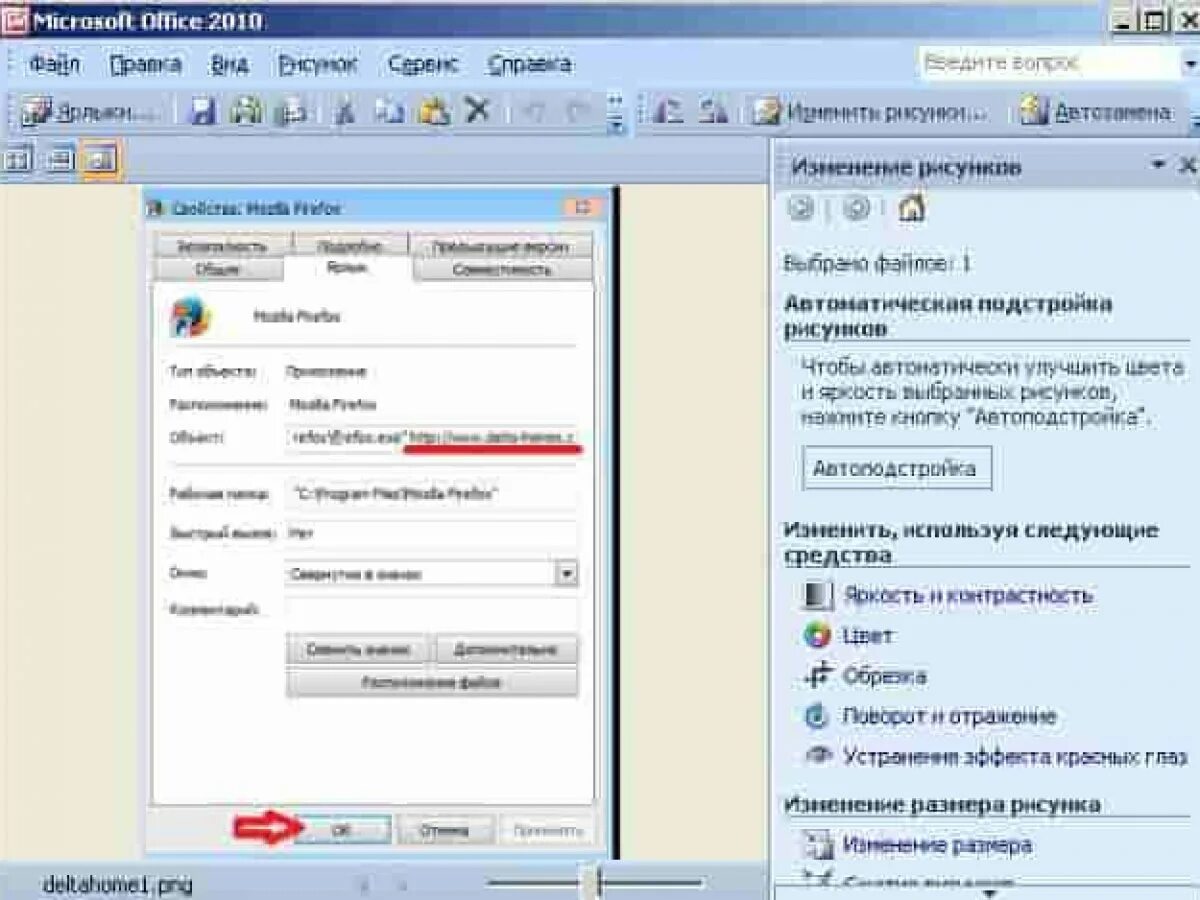Click the task pane Back arrow icon
This screenshot has height=900, width=1200.
[x=802, y=207]
